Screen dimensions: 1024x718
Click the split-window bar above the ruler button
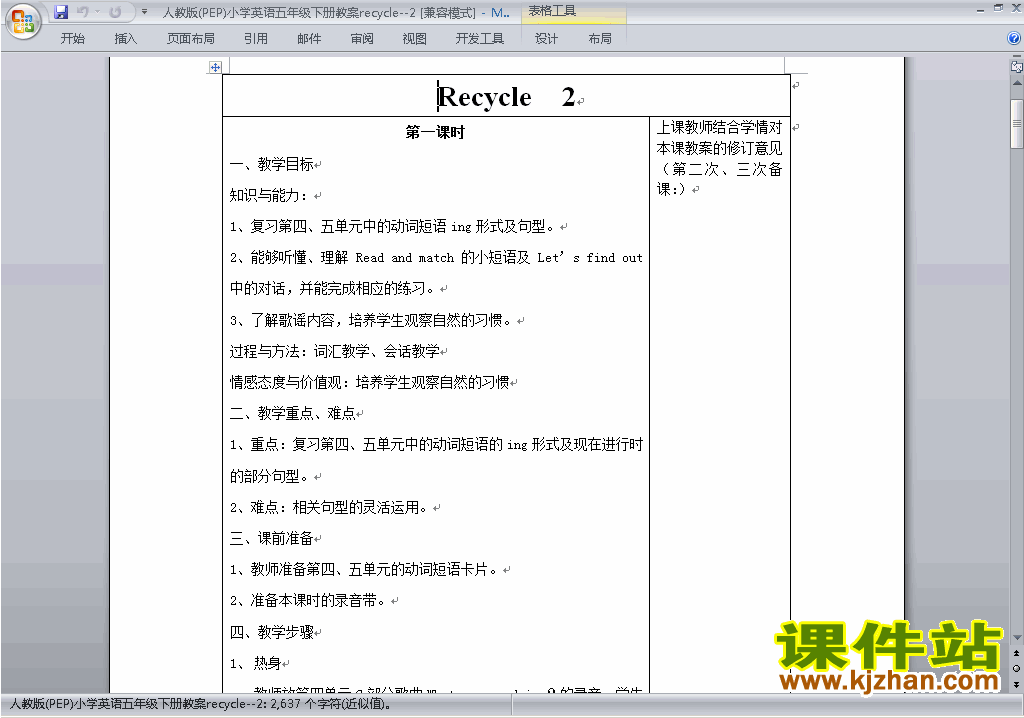[1017, 57]
